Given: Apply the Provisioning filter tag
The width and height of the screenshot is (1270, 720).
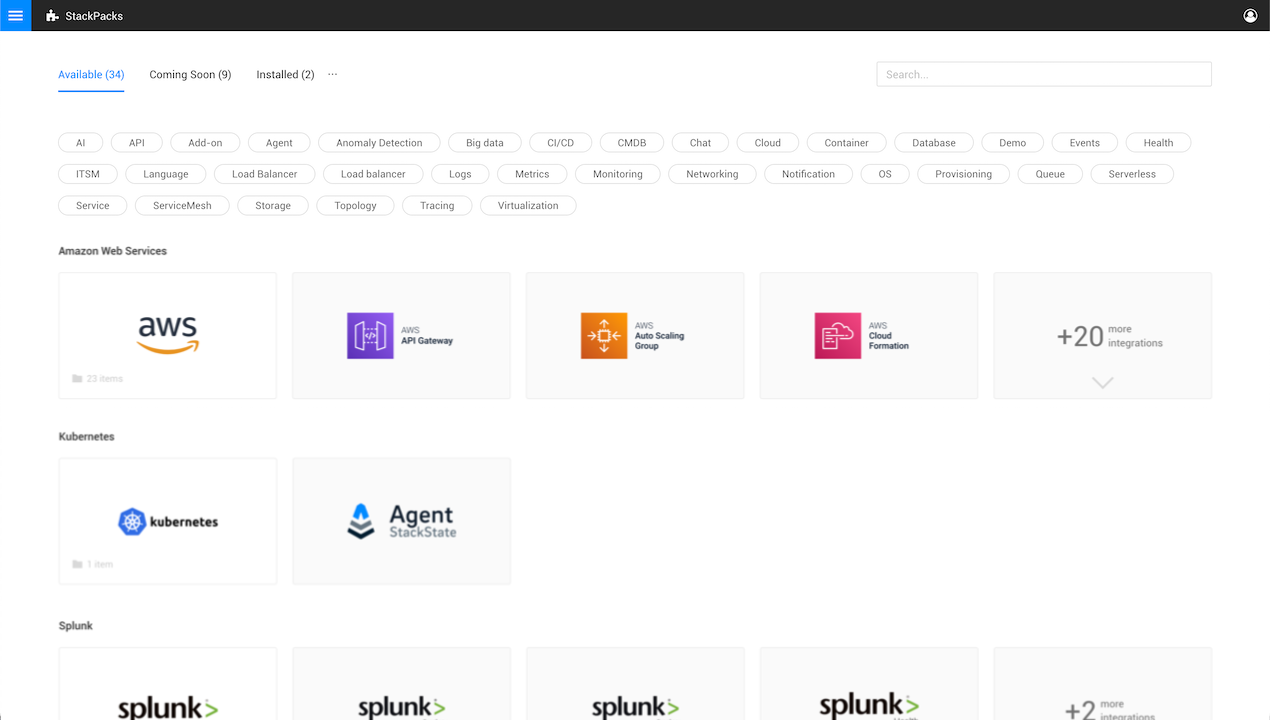Looking at the screenshot, I should pyautogui.click(x=964, y=174).
